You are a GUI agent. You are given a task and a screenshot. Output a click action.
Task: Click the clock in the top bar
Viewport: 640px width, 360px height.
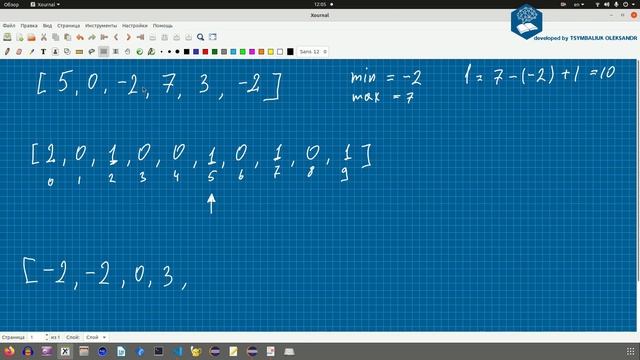click(x=320, y=4)
